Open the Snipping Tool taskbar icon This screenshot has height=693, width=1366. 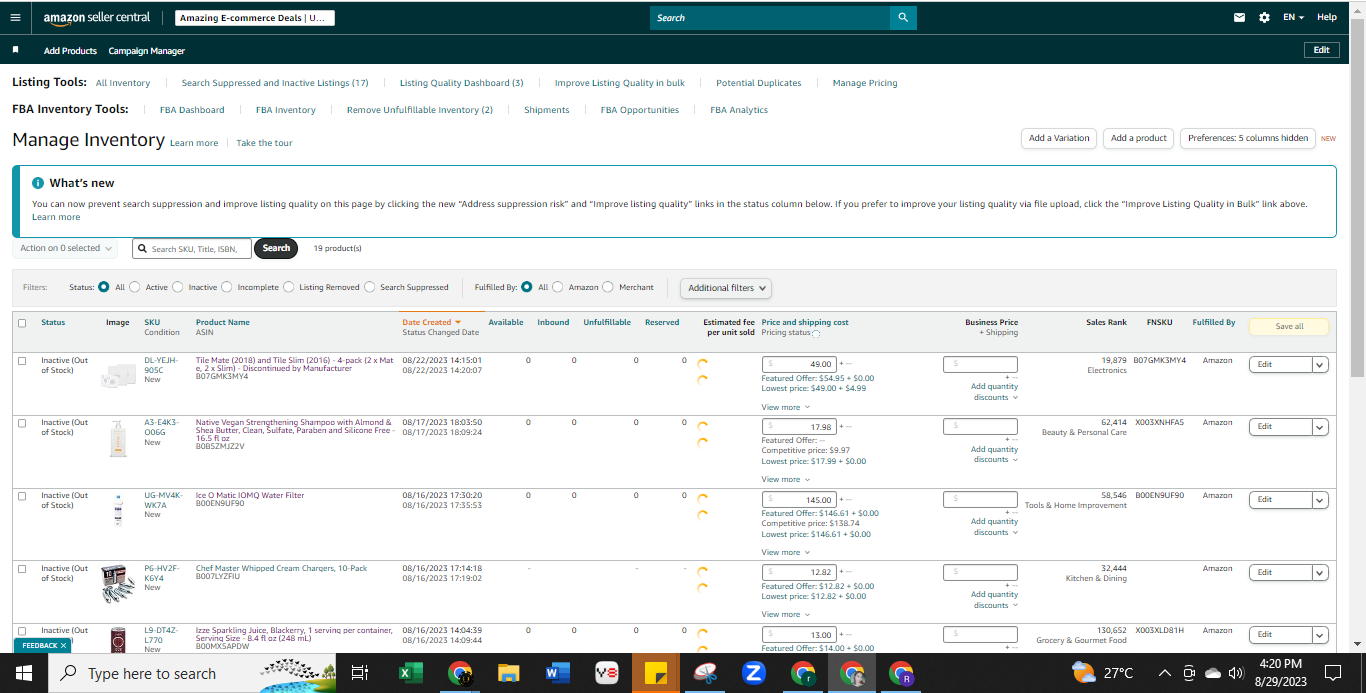[705, 673]
